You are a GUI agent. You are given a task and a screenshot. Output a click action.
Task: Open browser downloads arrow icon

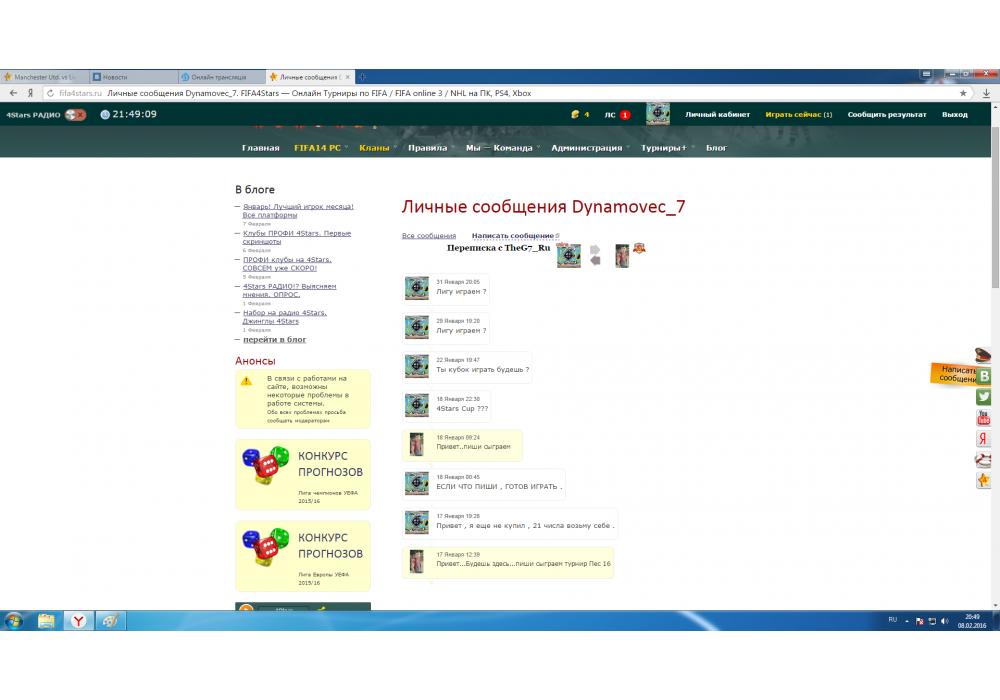pyautogui.click(x=986, y=93)
